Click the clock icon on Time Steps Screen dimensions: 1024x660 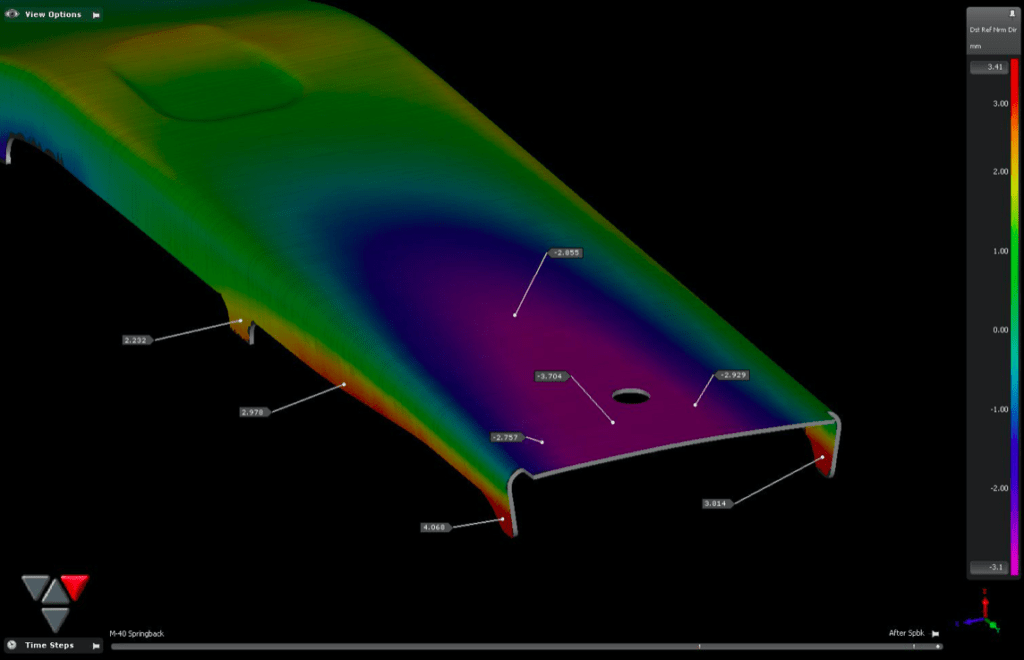pos(12,645)
